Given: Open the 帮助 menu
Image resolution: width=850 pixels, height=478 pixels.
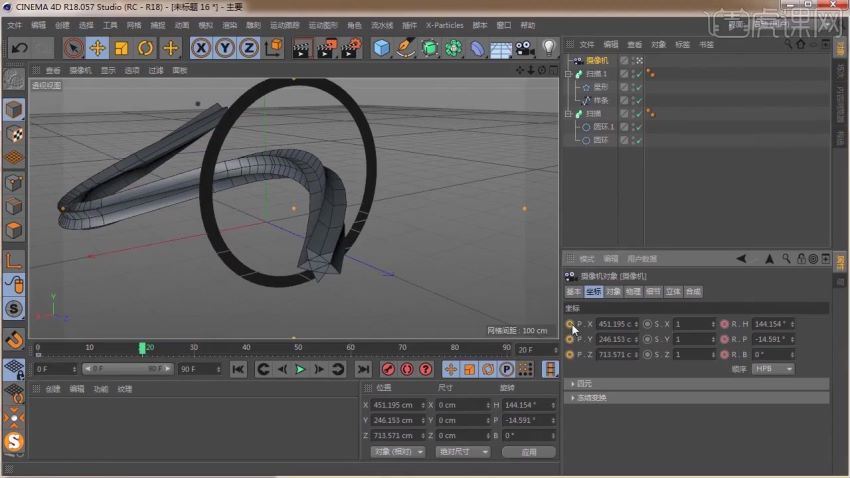Looking at the screenshot, I should (x=527, y=25).
